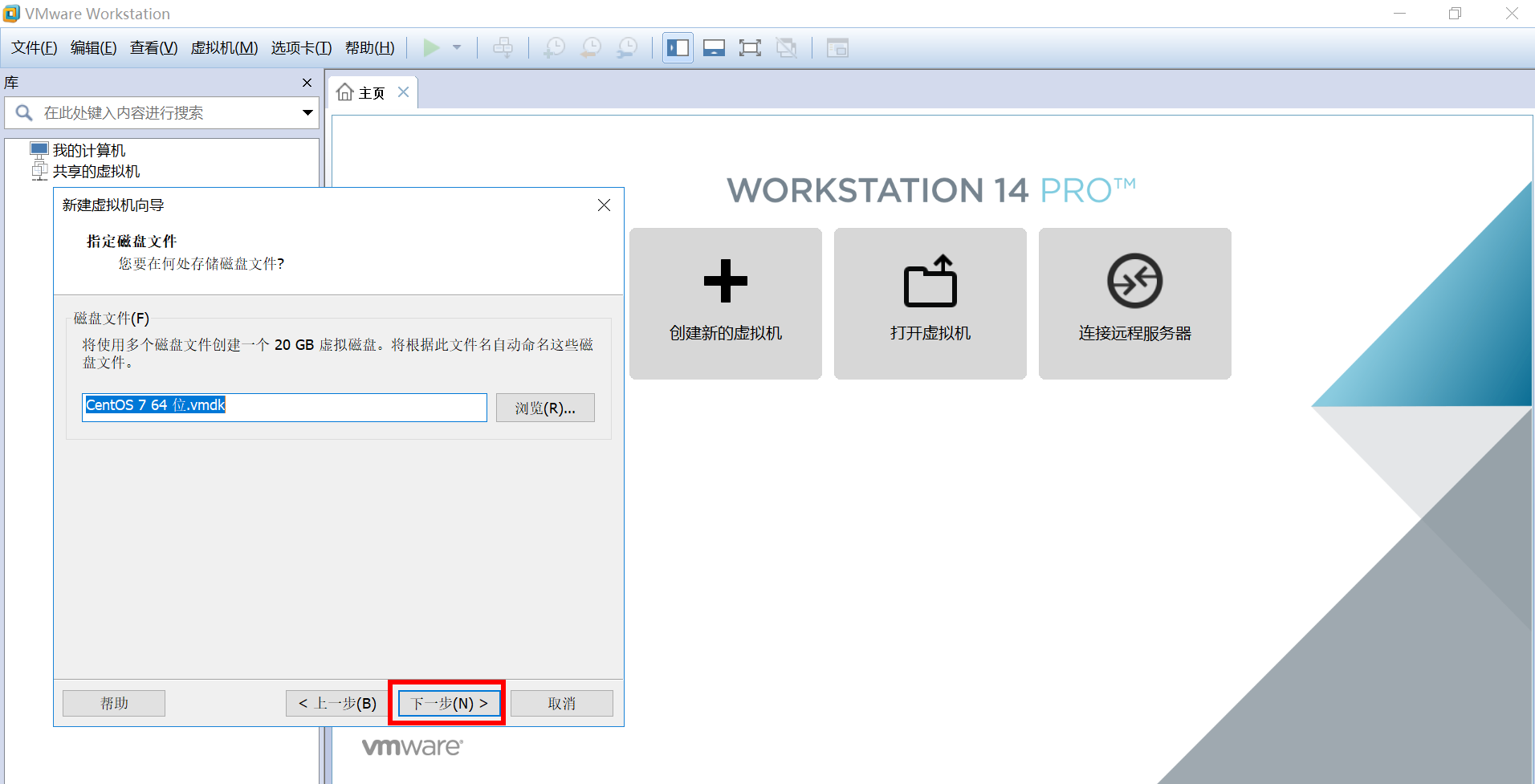
Task: Toggle the Show Library sidebar icon
Action: click(x=678, y=48)
